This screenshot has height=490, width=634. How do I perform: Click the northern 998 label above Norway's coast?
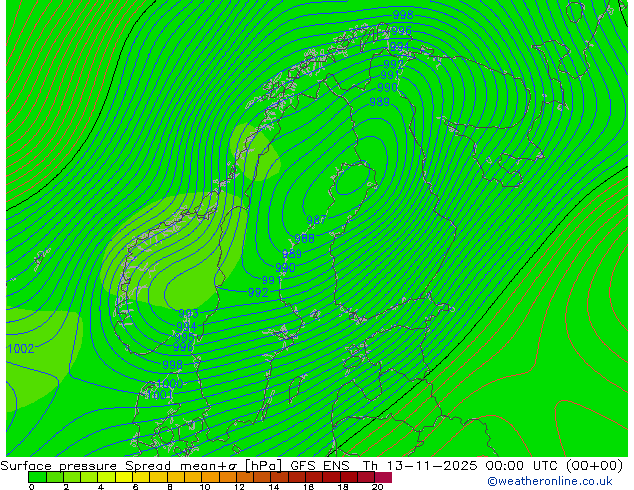[403, 15]
